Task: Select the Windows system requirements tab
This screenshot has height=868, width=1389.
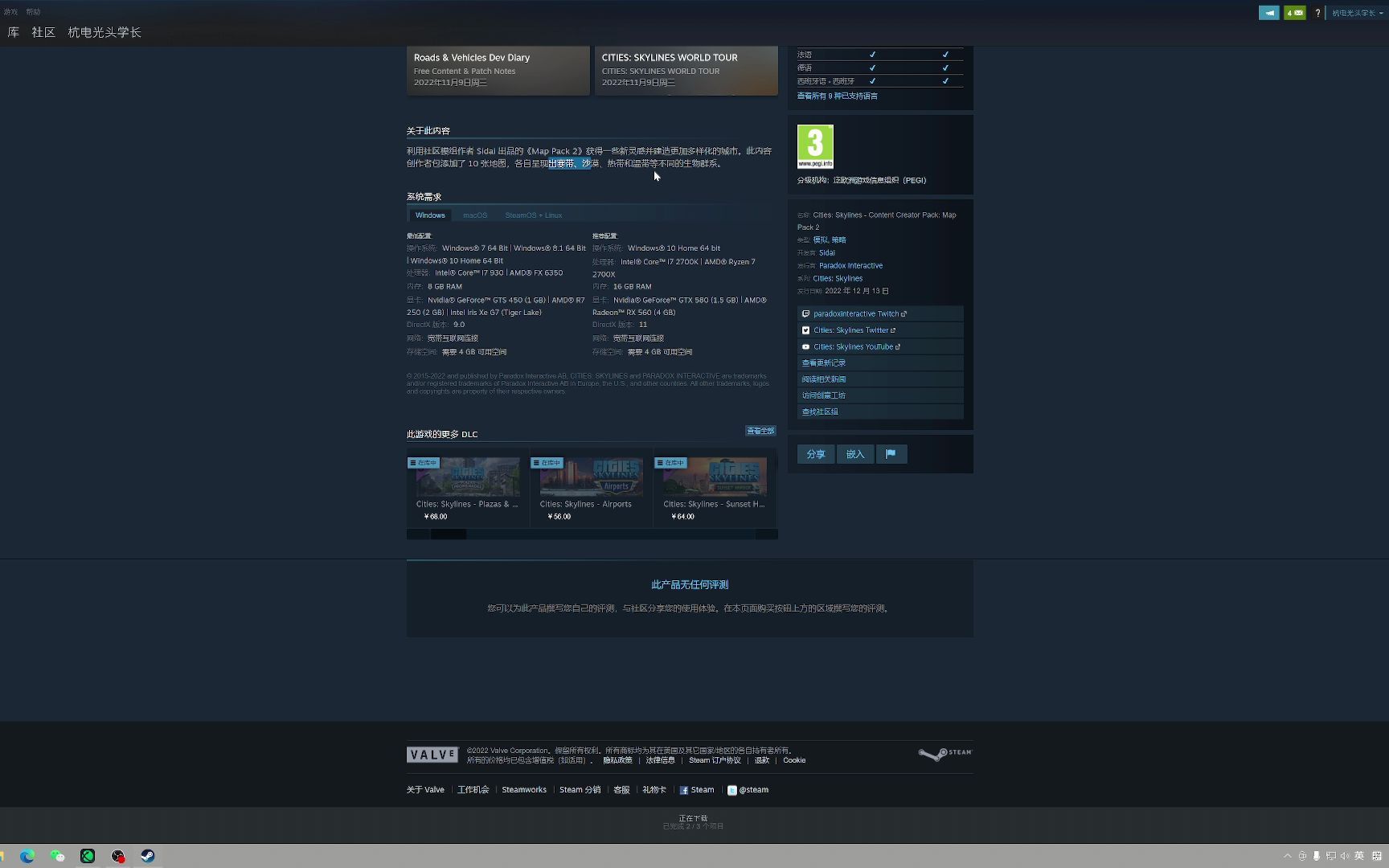Action: 430,215
